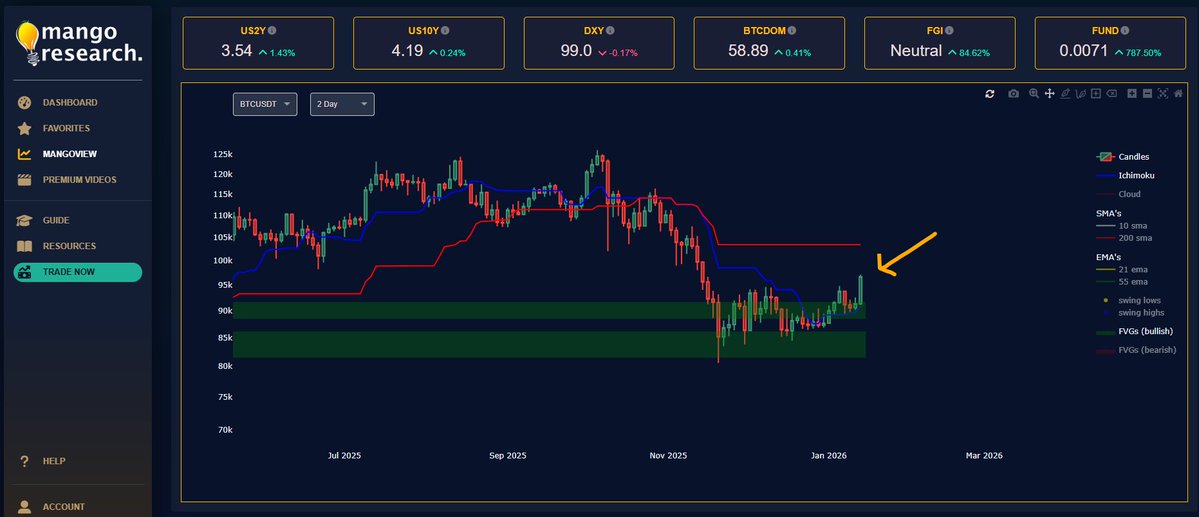Viewport: 1199px width, 517px height.
Task: Open the BTCUSDT symbol dropdown
Action: pos(265,104)
